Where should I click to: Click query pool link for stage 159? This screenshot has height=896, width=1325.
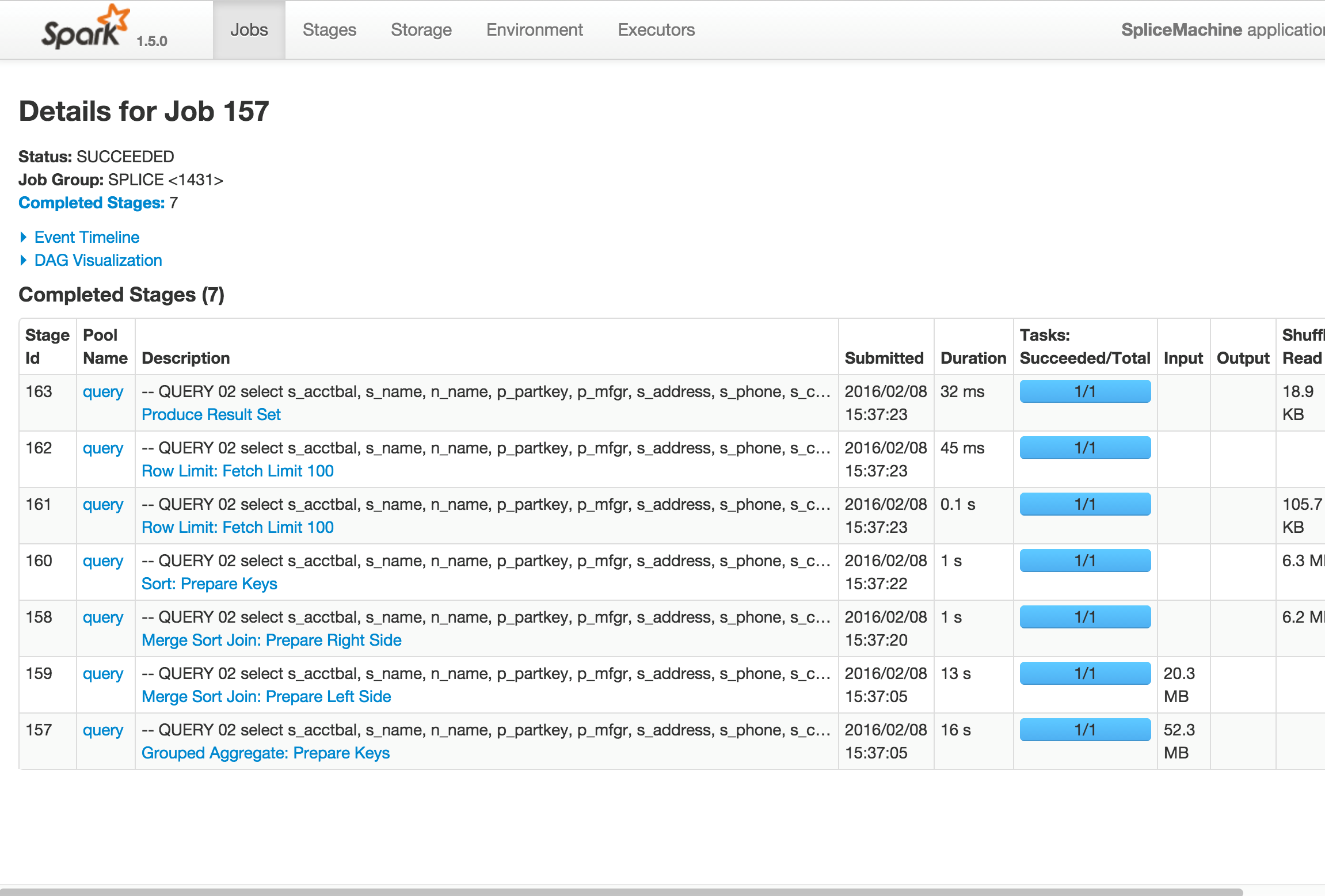click(103, 674)
